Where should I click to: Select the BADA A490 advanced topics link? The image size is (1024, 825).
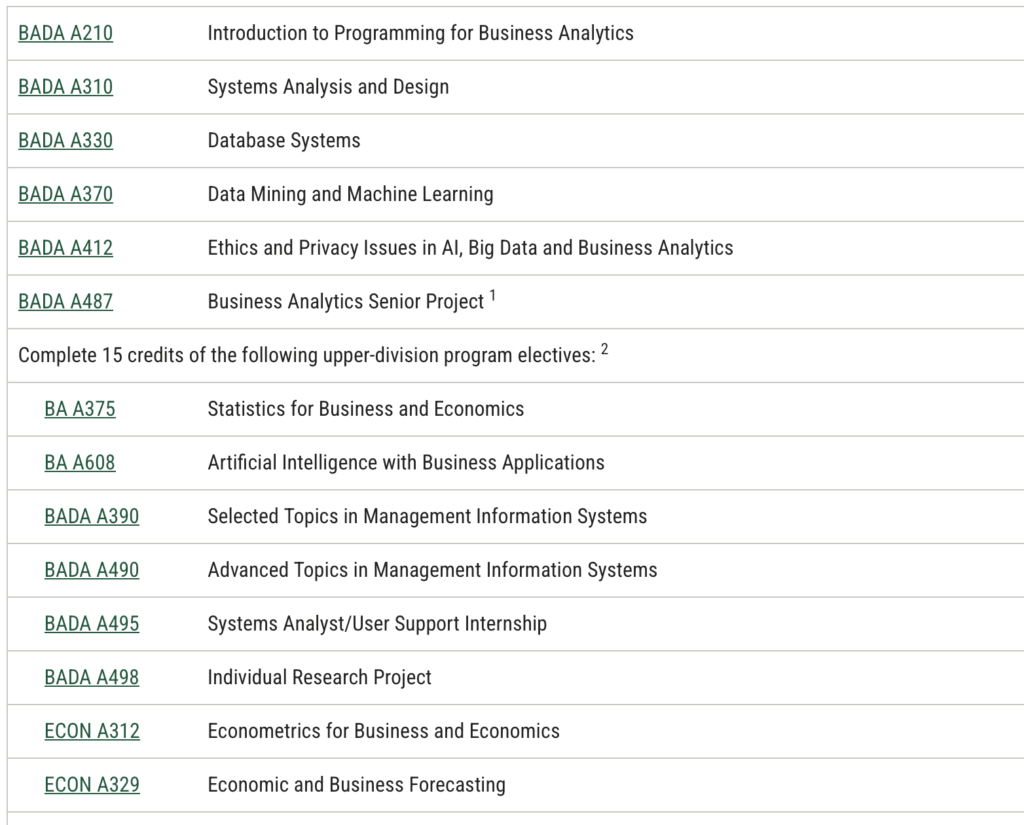pos(91,570)
